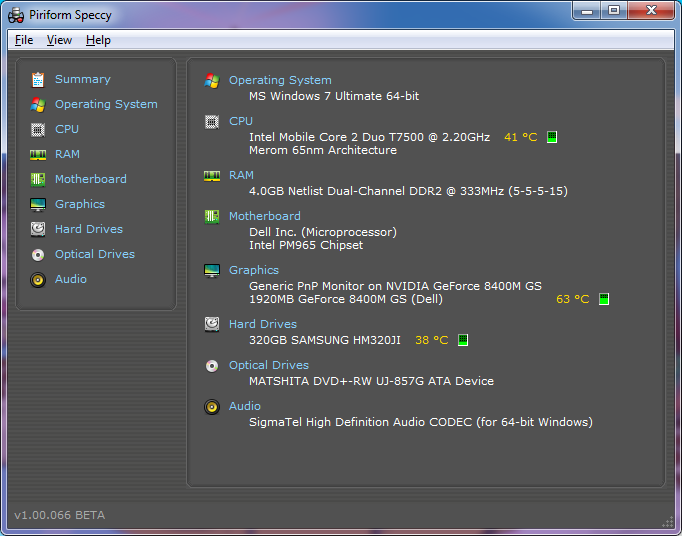Click the Audio speaker icon in sidebar

click(x=38, y=279)
